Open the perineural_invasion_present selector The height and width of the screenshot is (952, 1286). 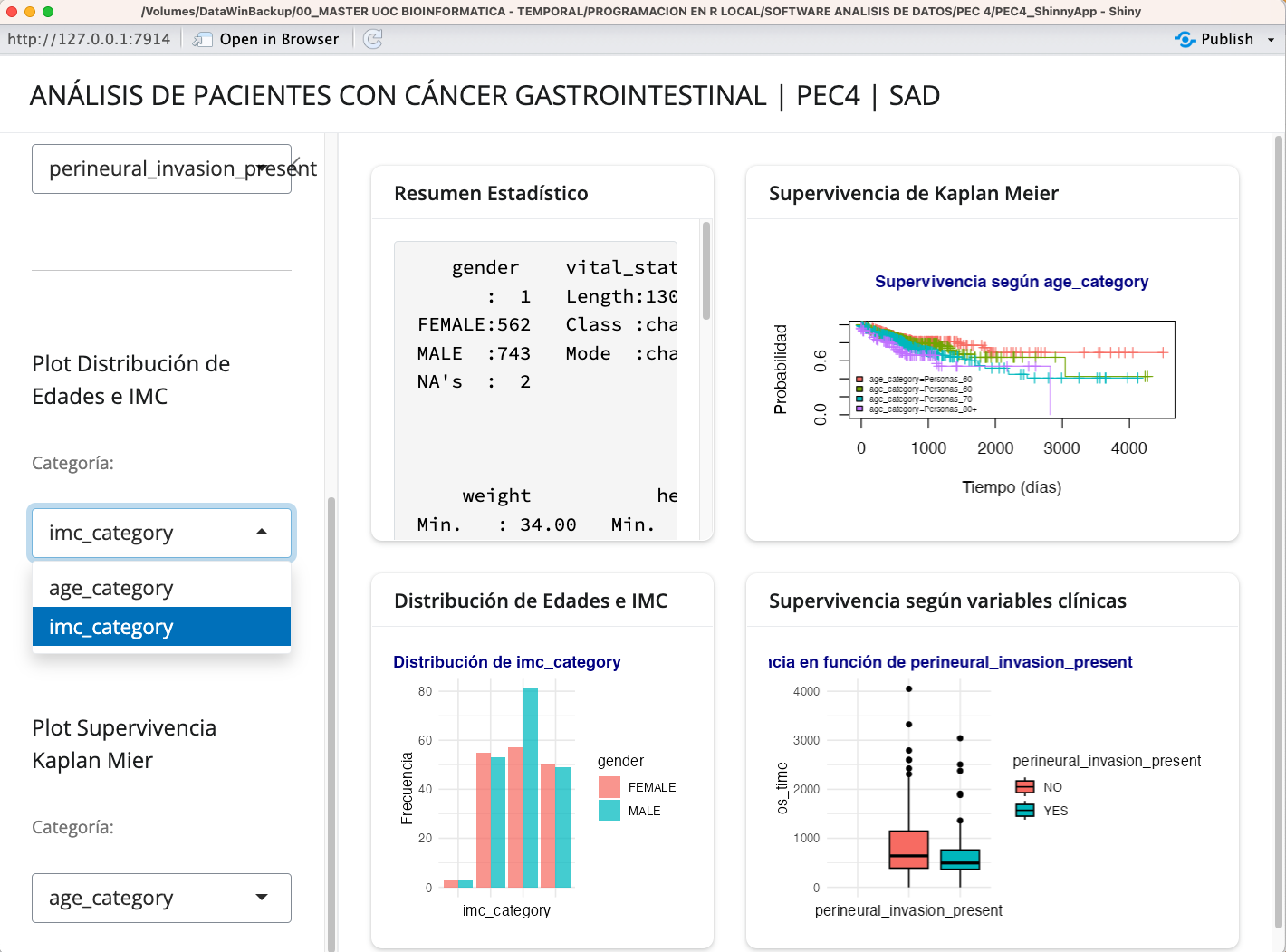161,168
